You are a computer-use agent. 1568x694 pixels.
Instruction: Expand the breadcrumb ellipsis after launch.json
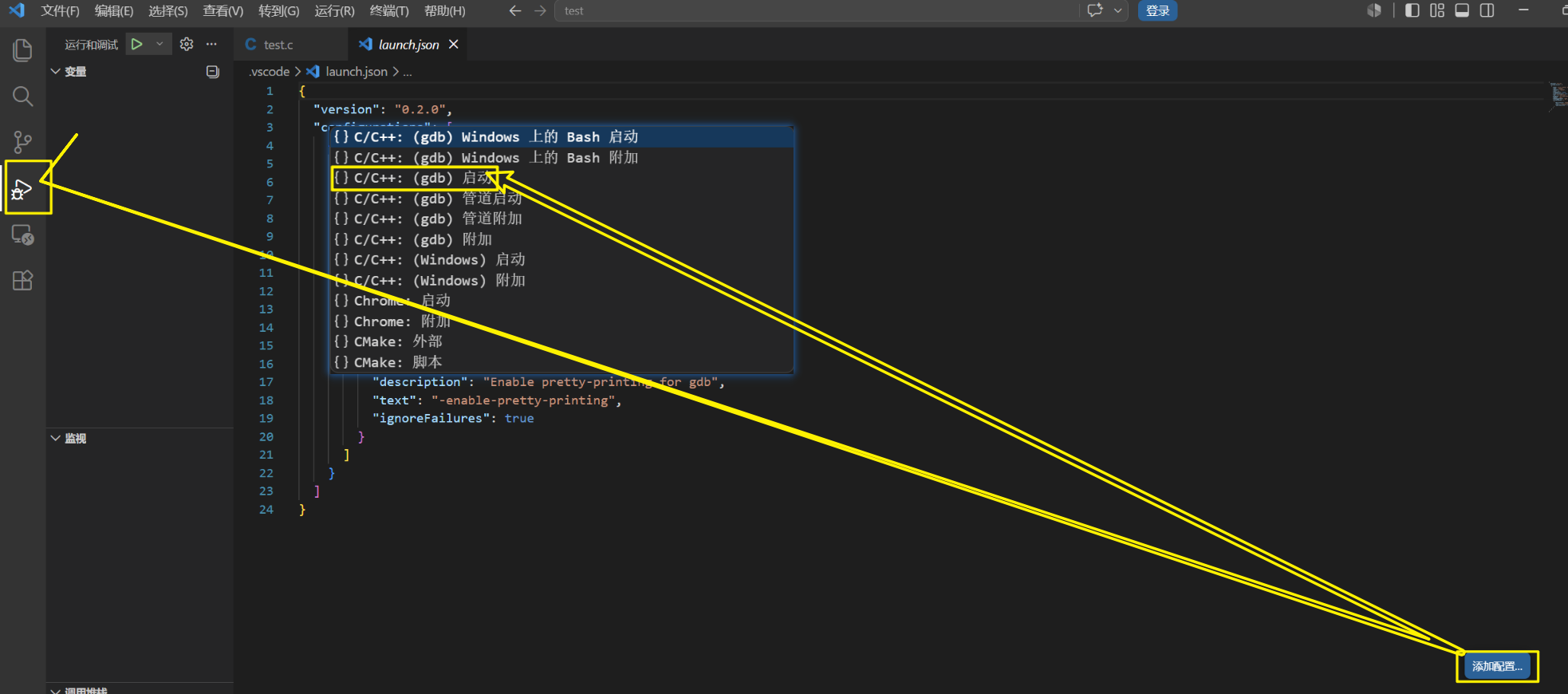pos(408,72)
